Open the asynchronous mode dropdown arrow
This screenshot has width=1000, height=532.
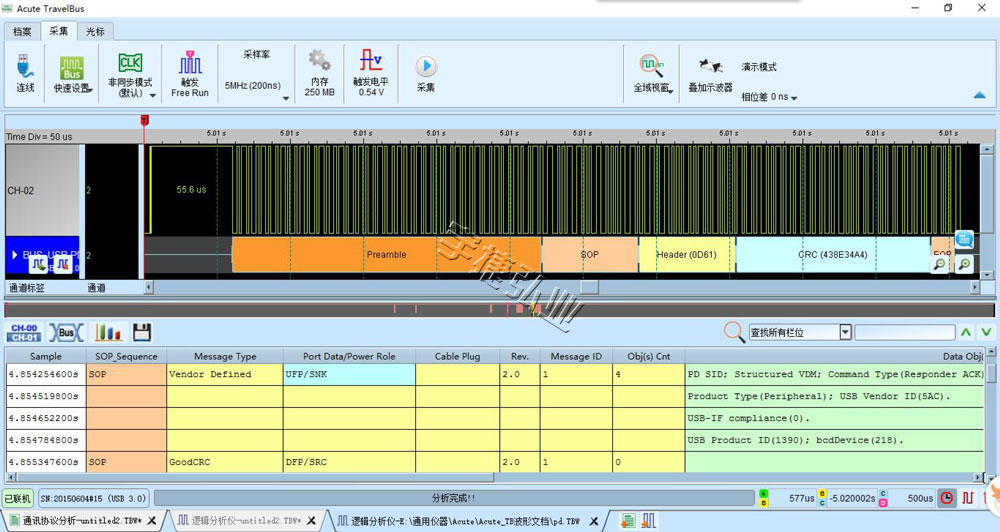point(153,95)
